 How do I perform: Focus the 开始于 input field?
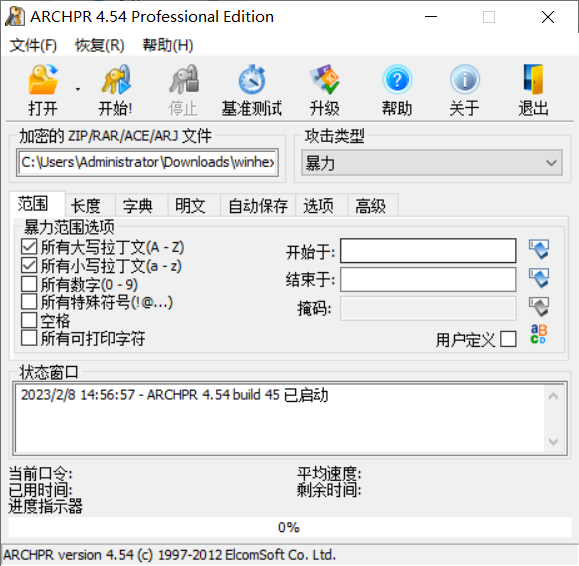428,251
